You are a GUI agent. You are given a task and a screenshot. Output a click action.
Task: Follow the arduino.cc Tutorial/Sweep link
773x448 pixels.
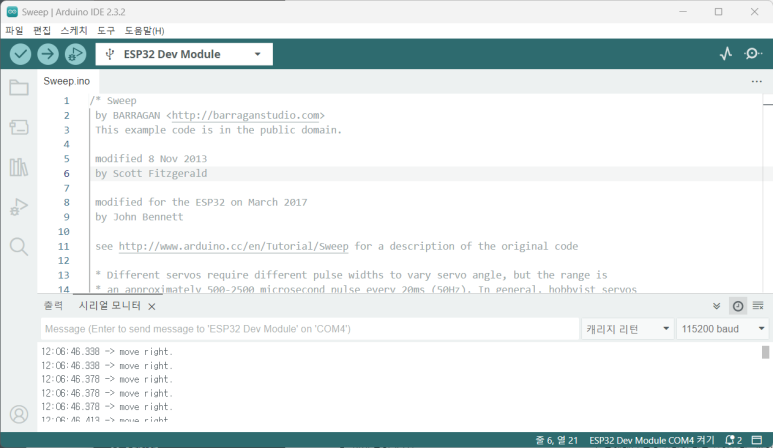tap(234, 246)
